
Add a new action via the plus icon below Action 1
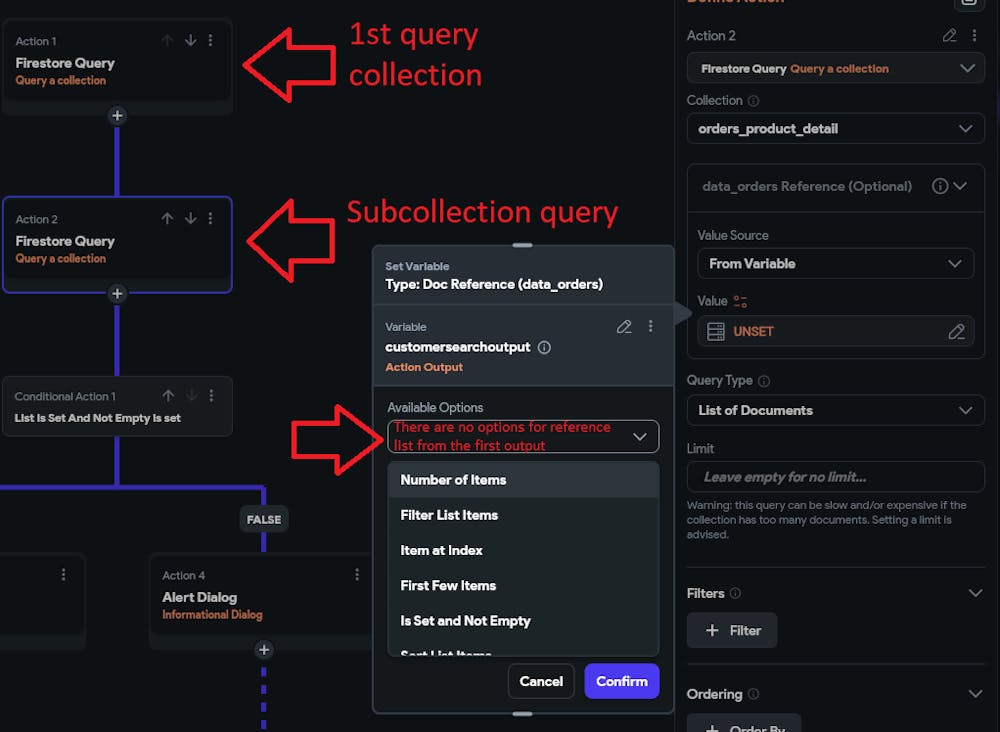click(117, 116)
